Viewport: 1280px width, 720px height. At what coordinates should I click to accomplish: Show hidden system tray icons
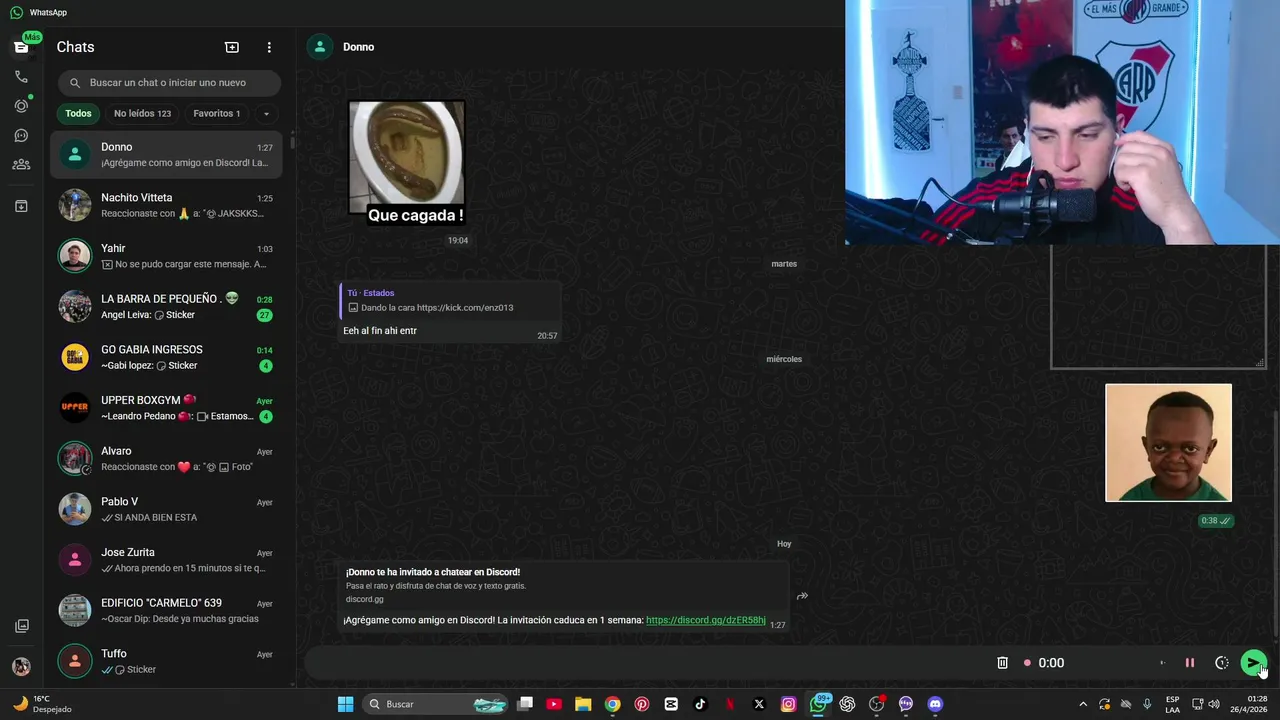(x=1082, y=704)
